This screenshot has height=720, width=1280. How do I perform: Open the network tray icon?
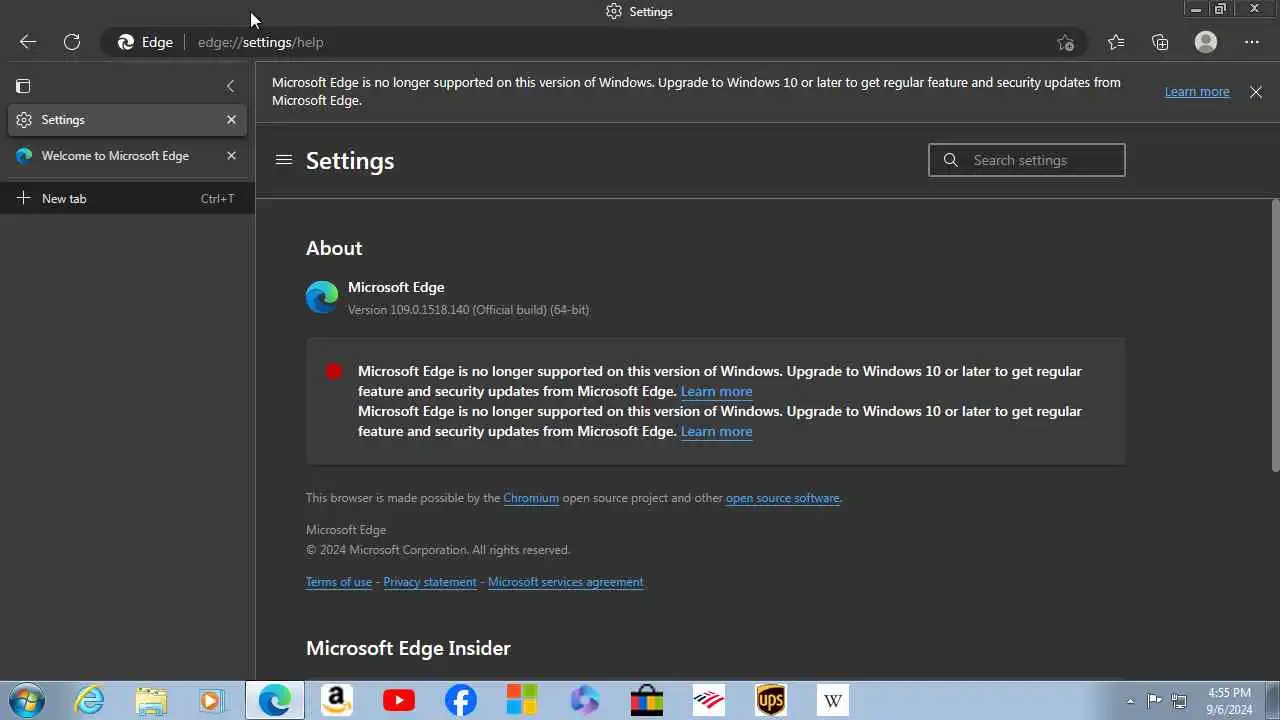click(x=1179, y=701)
